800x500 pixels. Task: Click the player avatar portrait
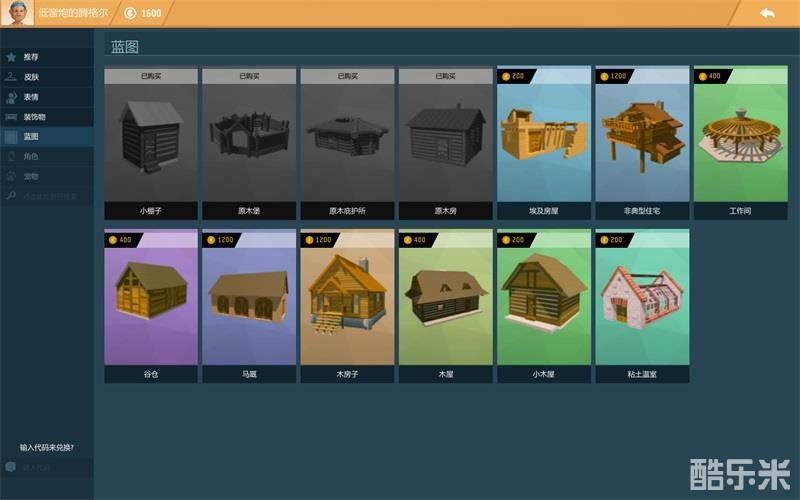[x=16, y=13]
